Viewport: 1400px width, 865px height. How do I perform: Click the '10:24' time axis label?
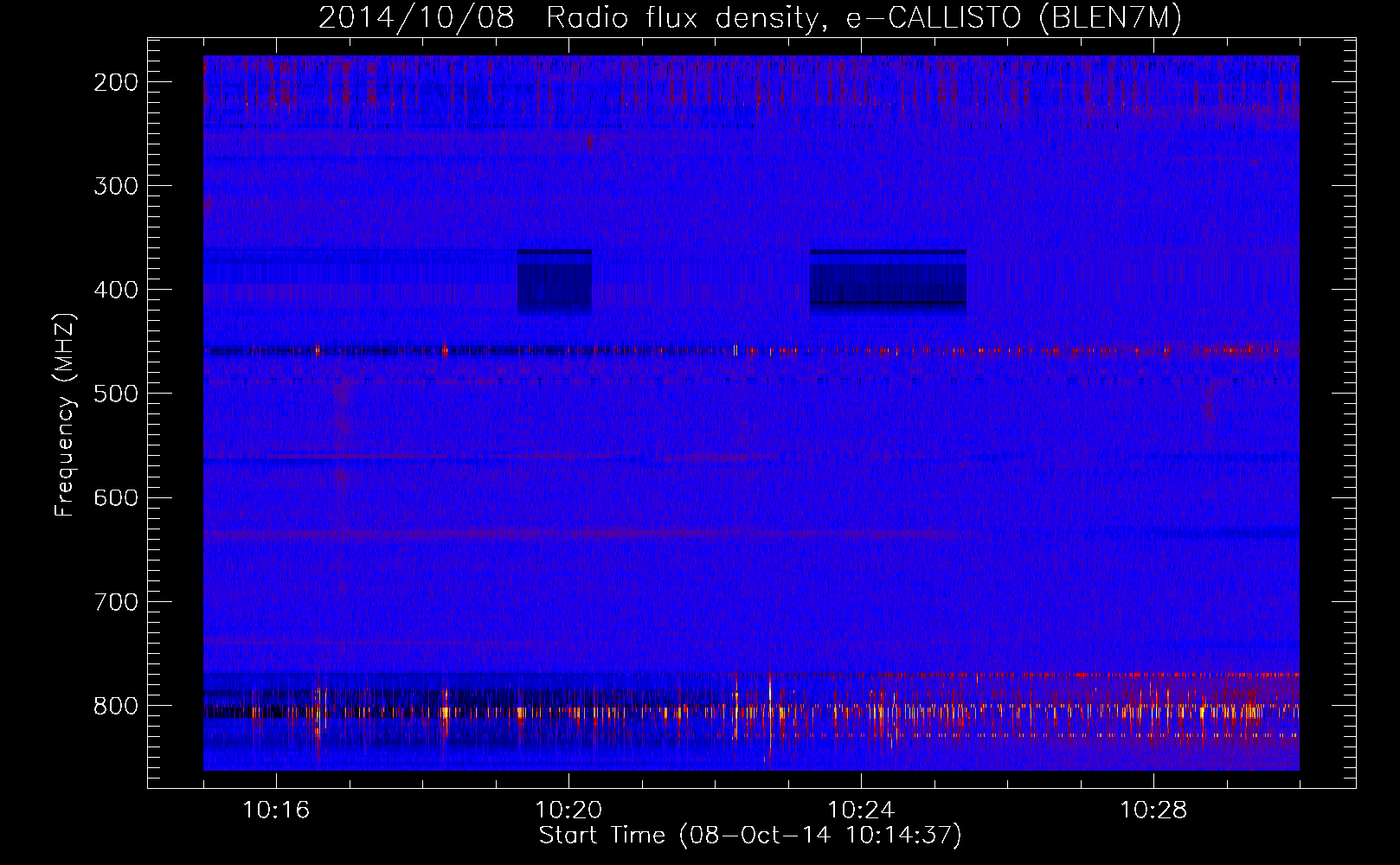861,810
